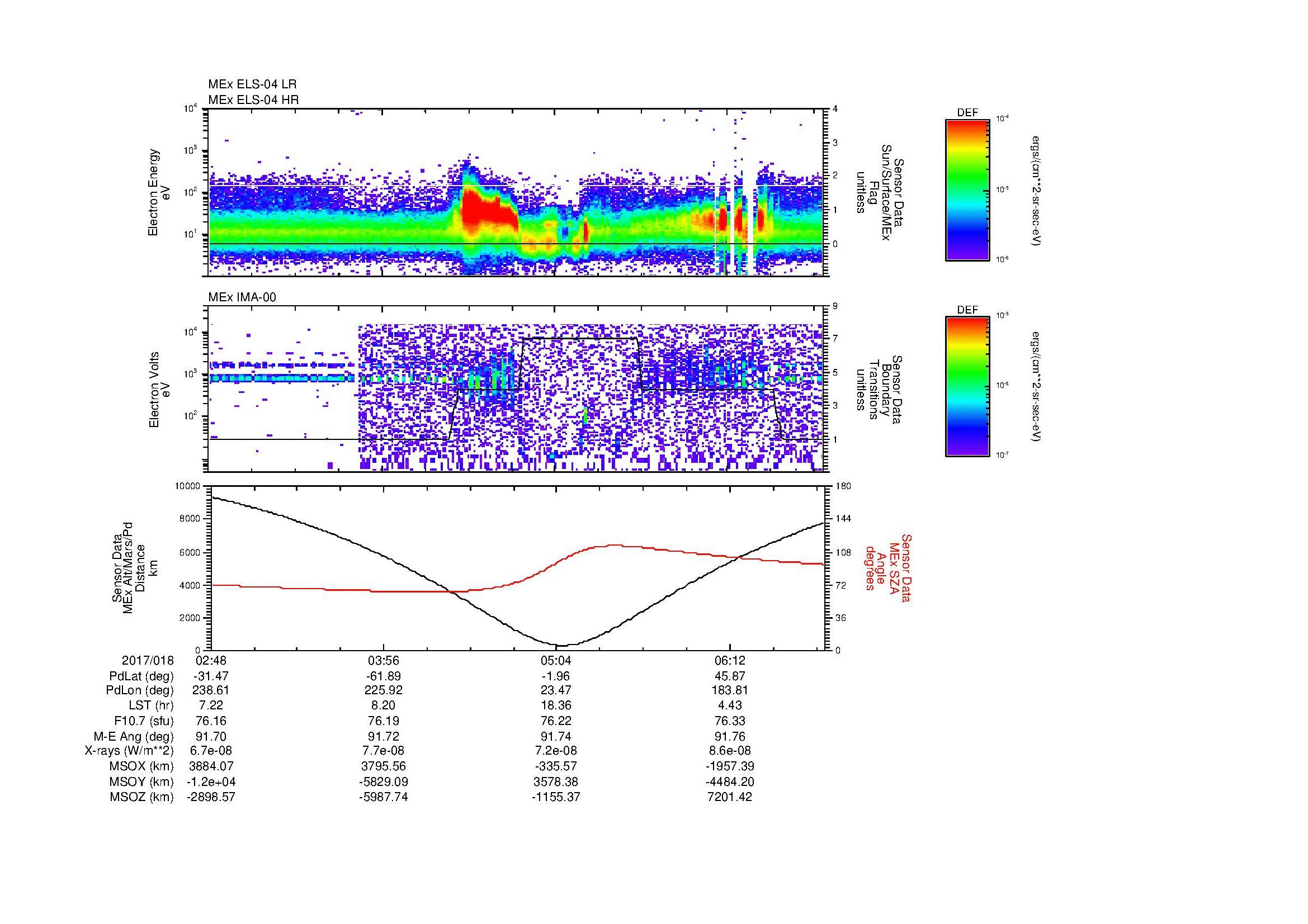Click the MSOY value '-1.2e+04'

tap(211, 781)
